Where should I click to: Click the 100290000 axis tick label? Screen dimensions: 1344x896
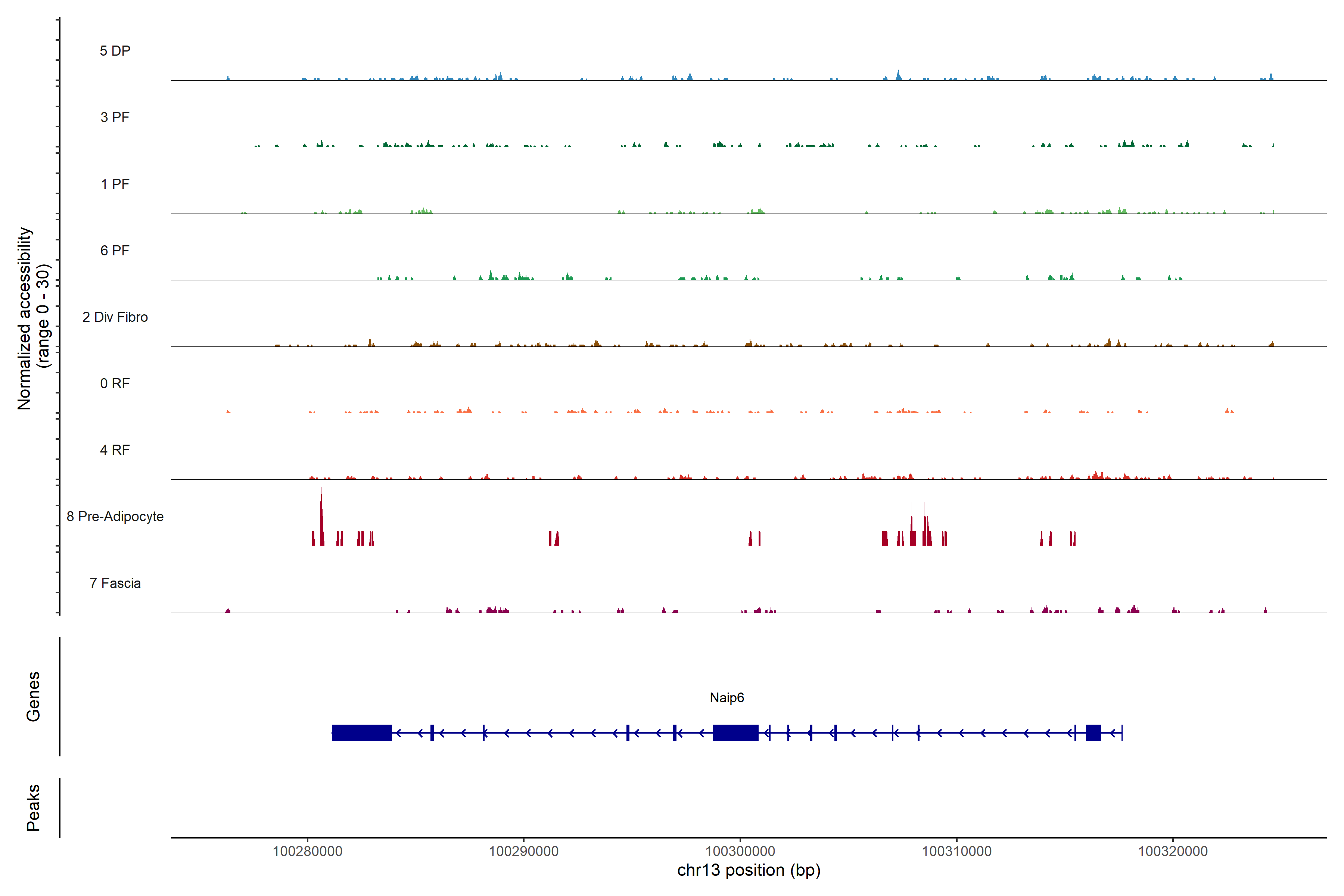(x=523, y=851)
